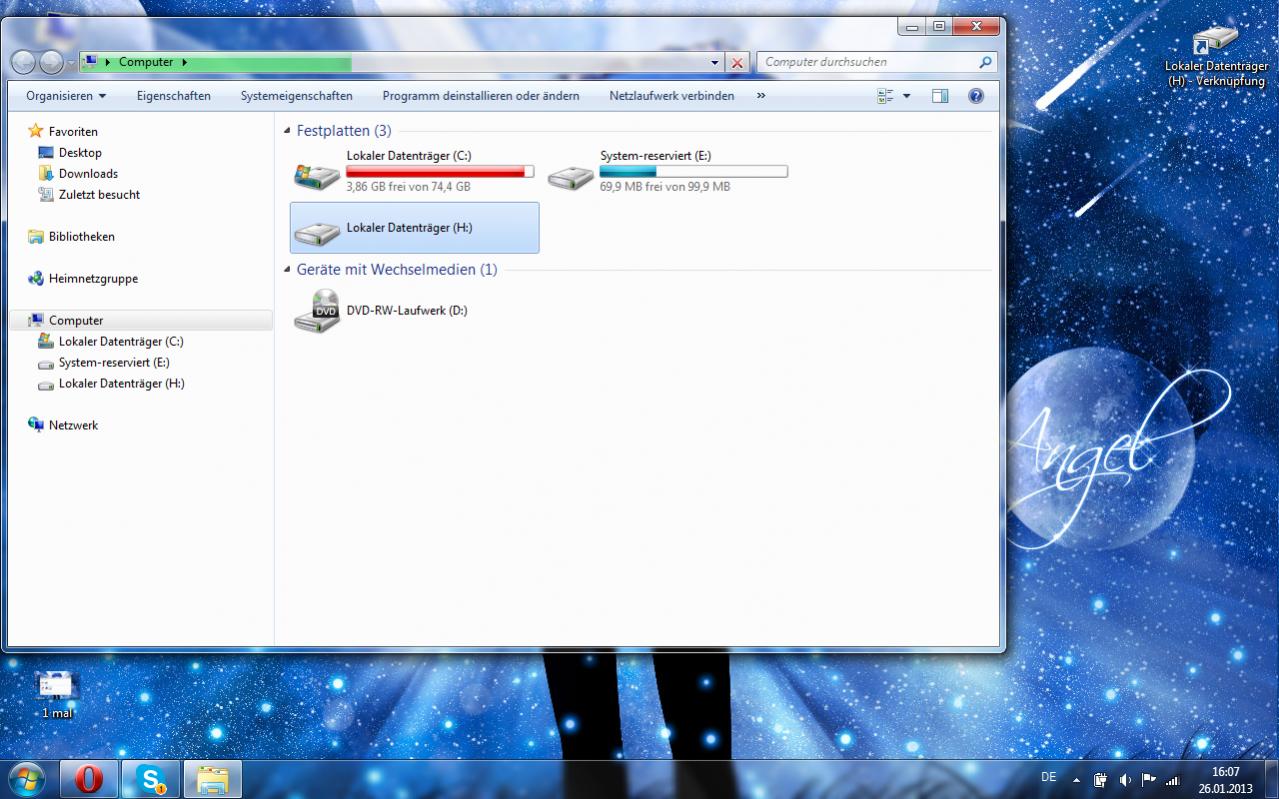Launch Opera from the taskbar
Viewport: 1279px width, 799px height.
[89, 780]
